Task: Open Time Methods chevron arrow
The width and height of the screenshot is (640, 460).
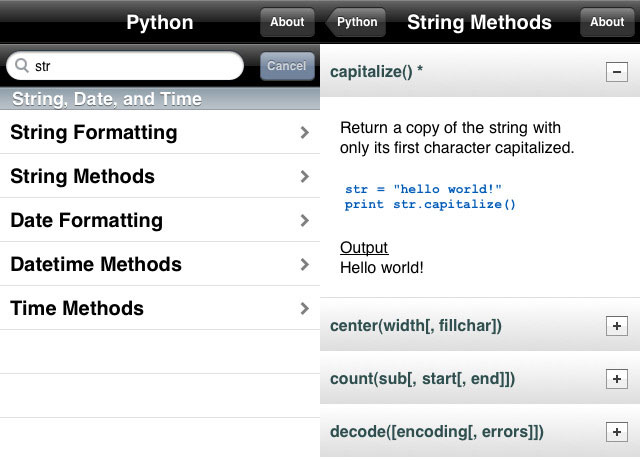Action: click(x=304, y=309)
